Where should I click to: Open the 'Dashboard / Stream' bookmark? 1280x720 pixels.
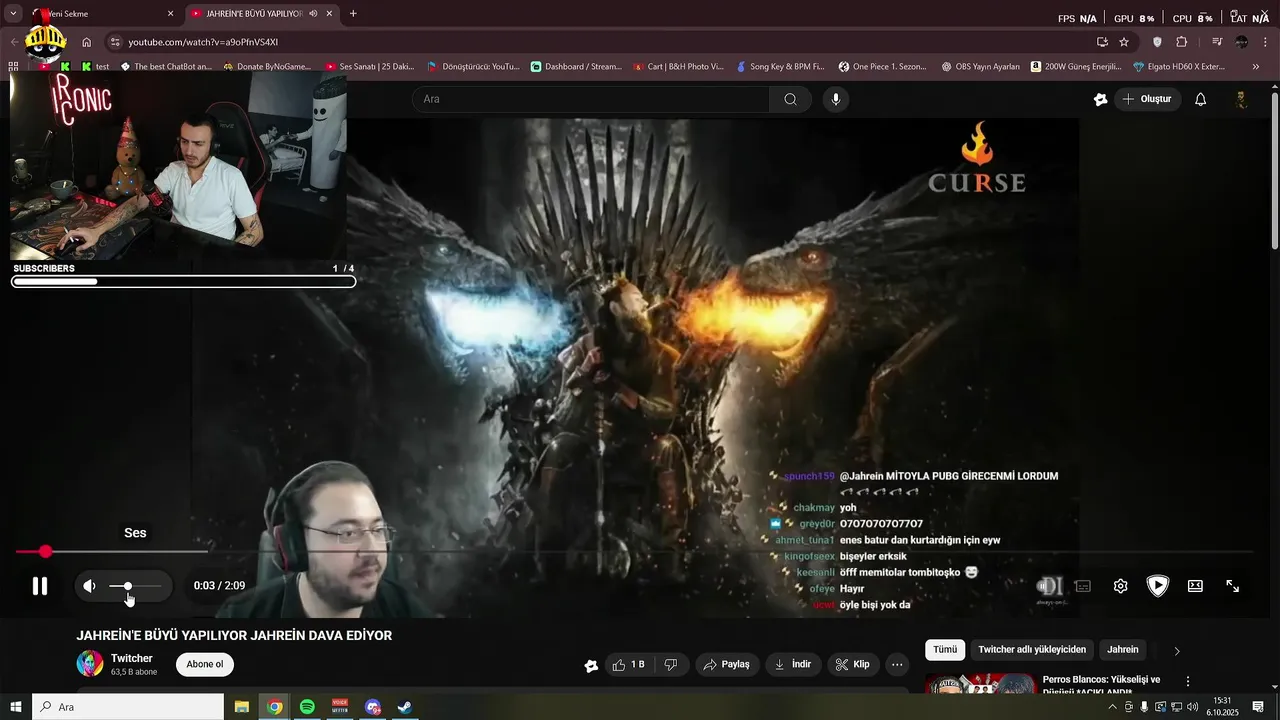coord(576,67)
